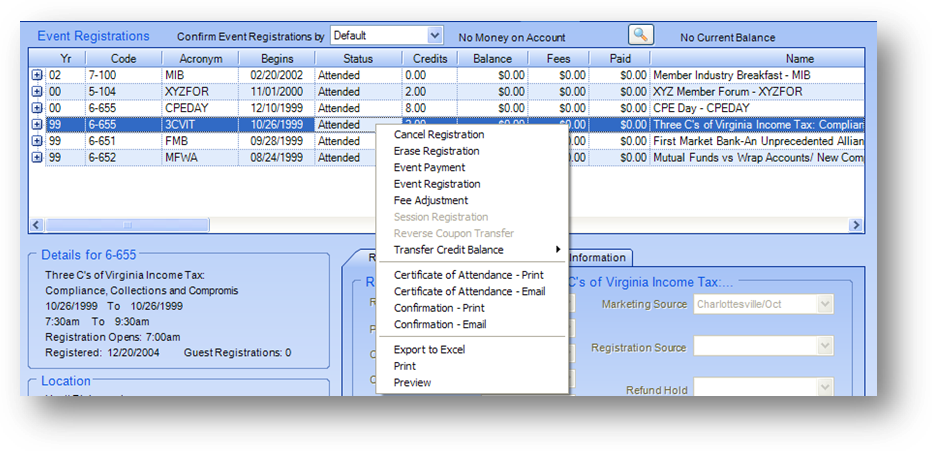The width and height of the screenshot is (932, 451).
Task: Open the Marketing Source dropdown
Action: click(x=825, y=304)
